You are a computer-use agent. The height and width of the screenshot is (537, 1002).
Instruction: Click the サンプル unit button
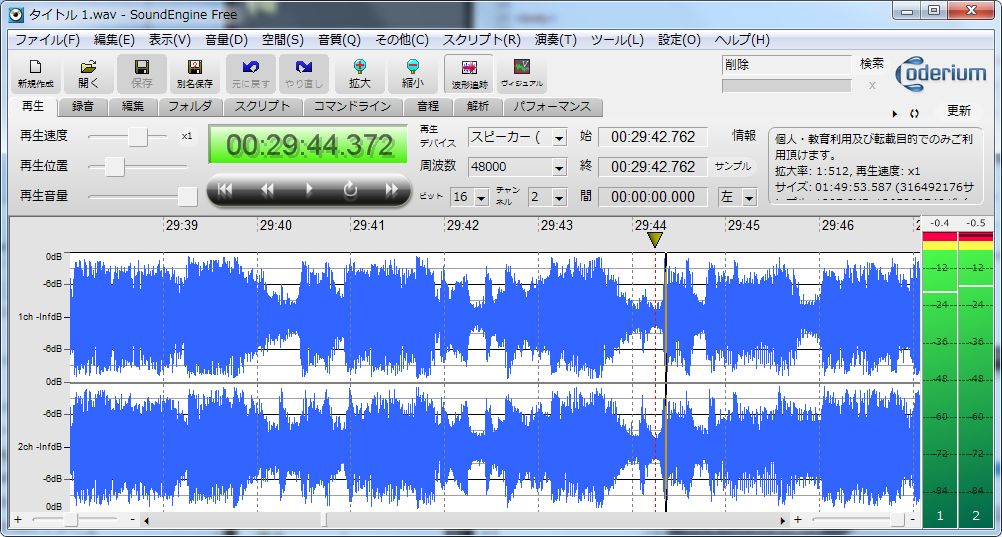pyautogui.click(x=732, y=166)
